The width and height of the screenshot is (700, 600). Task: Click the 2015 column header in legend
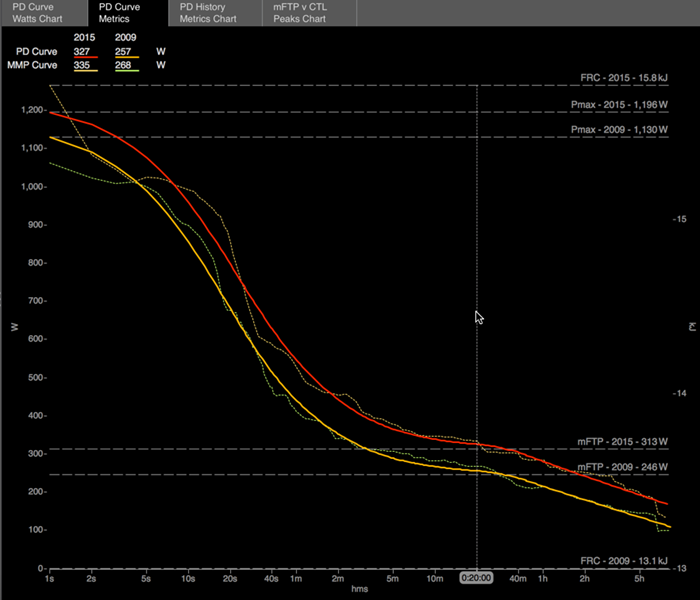pos(84,38)
